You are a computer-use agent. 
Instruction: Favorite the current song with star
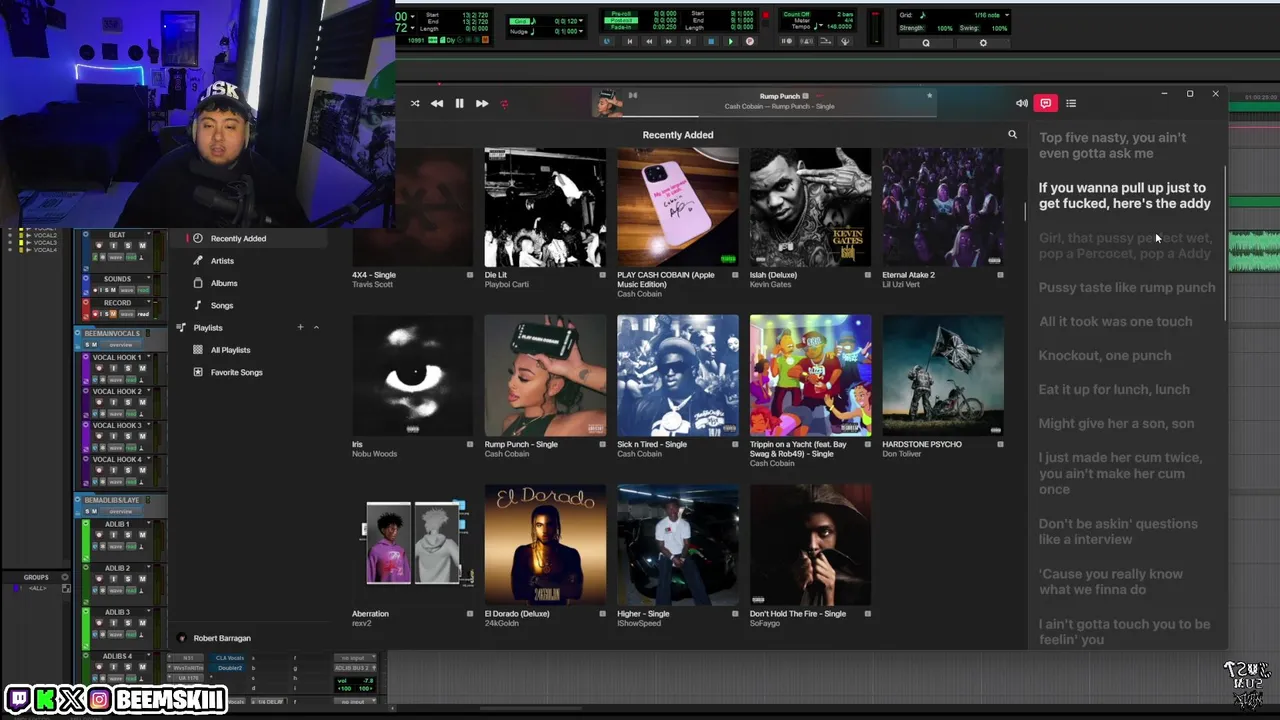929,96
